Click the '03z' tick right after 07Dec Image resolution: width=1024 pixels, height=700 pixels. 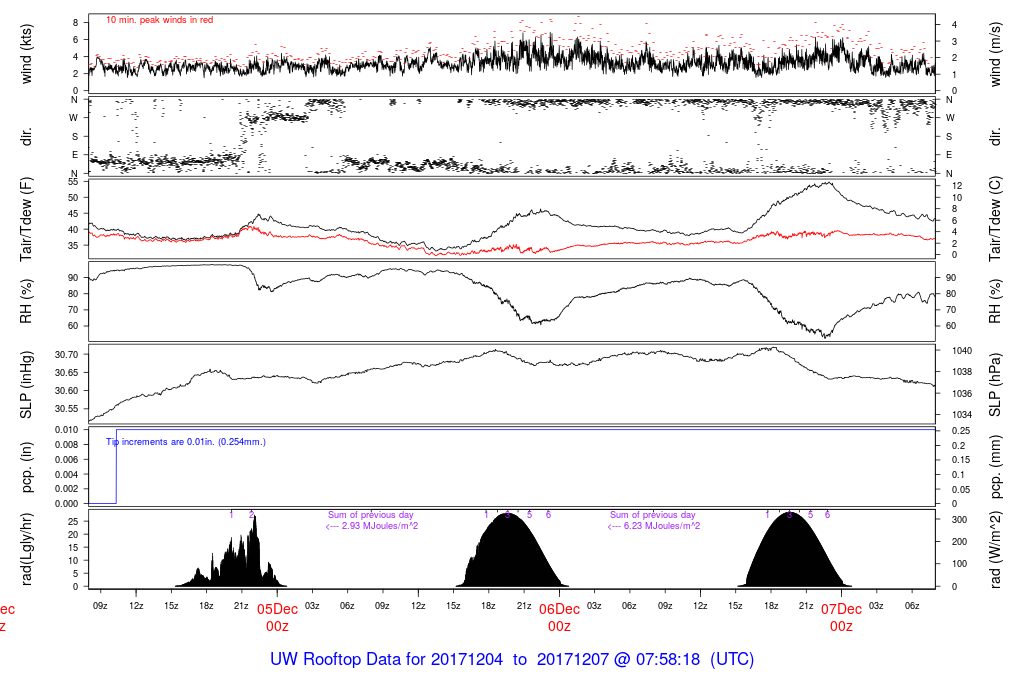(x=876, y=606)
